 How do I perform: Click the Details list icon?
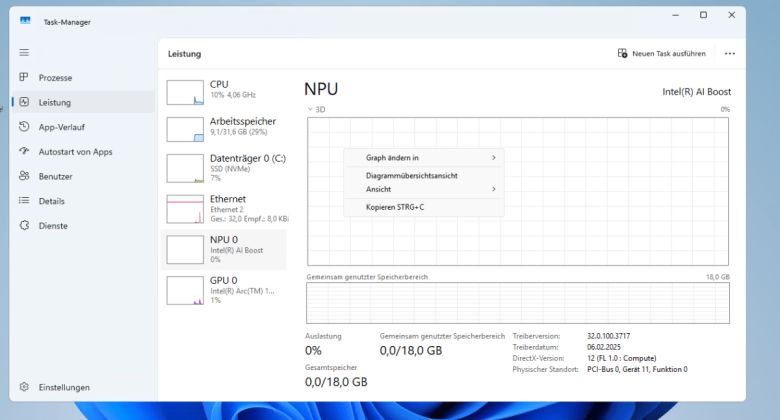[x=24, y=201]
